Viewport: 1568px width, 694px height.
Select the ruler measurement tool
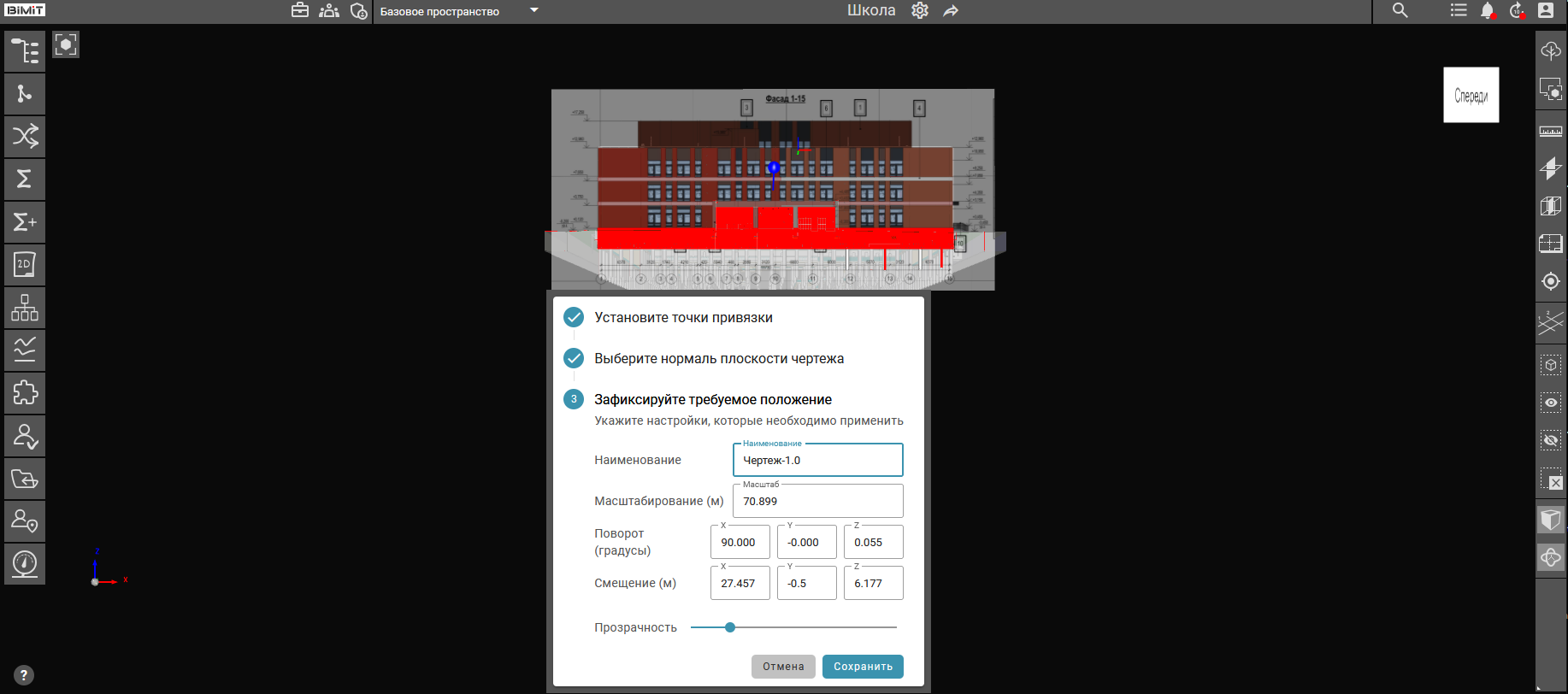pos(1550,132)
